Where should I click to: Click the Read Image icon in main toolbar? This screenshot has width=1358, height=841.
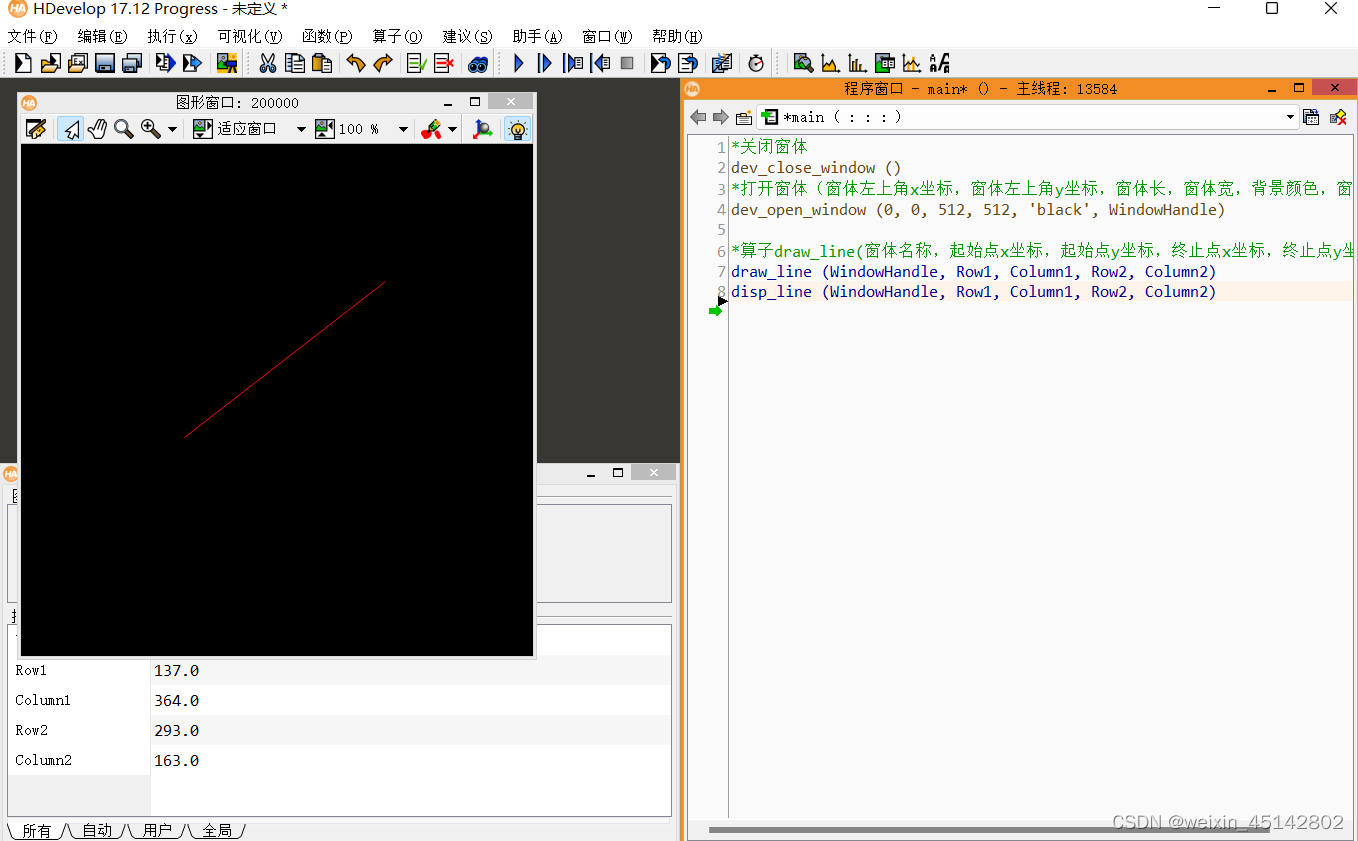coord(227,63)
